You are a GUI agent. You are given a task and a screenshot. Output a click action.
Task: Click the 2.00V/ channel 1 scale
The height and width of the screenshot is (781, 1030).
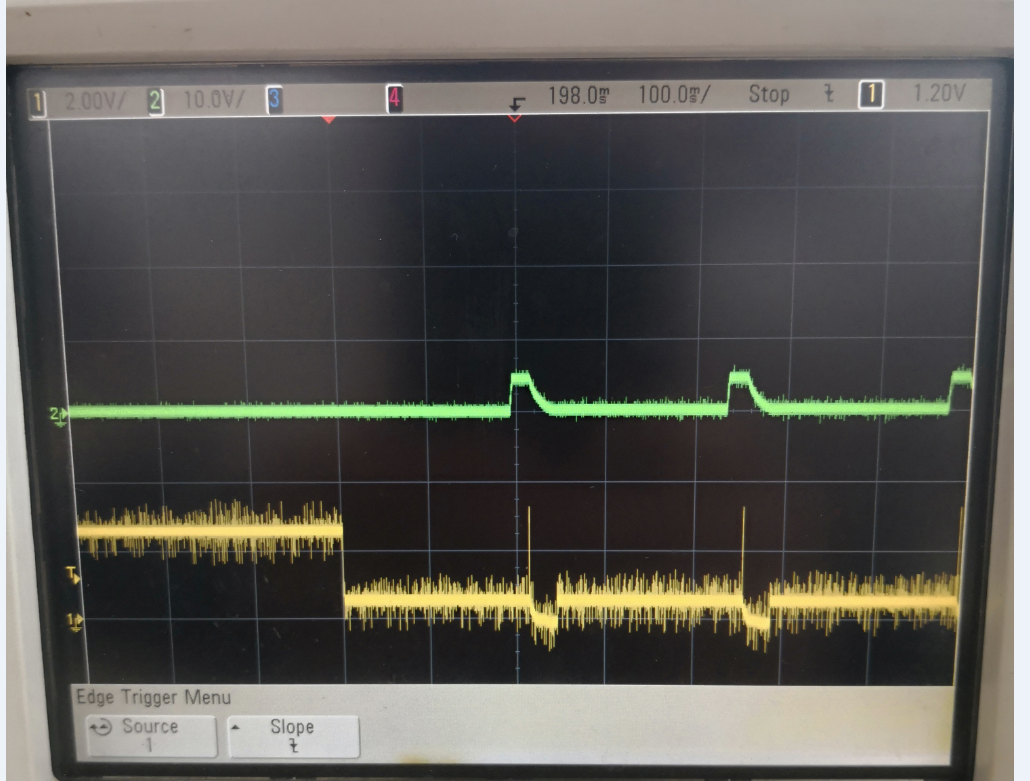coord(95,101)
